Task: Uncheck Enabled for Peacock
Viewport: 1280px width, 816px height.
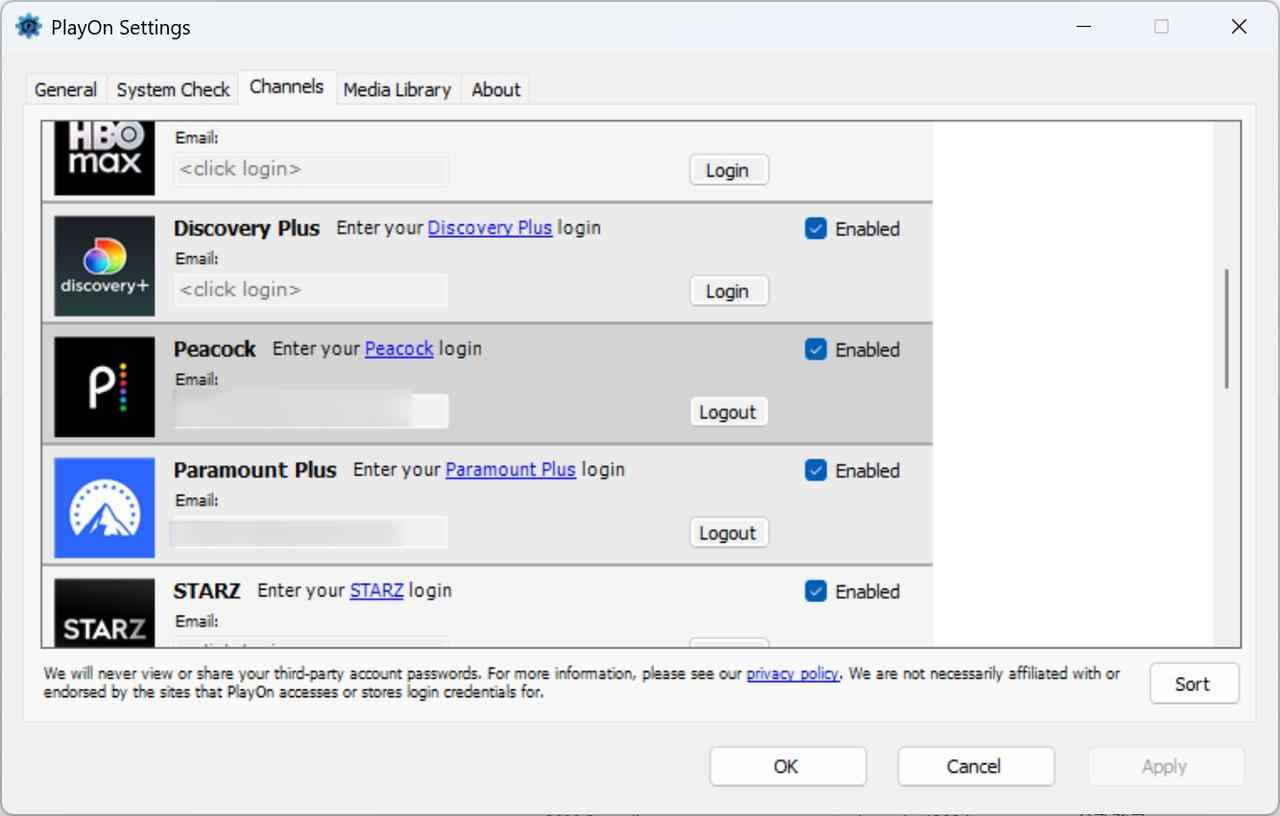Action: [x=816, y=349]
